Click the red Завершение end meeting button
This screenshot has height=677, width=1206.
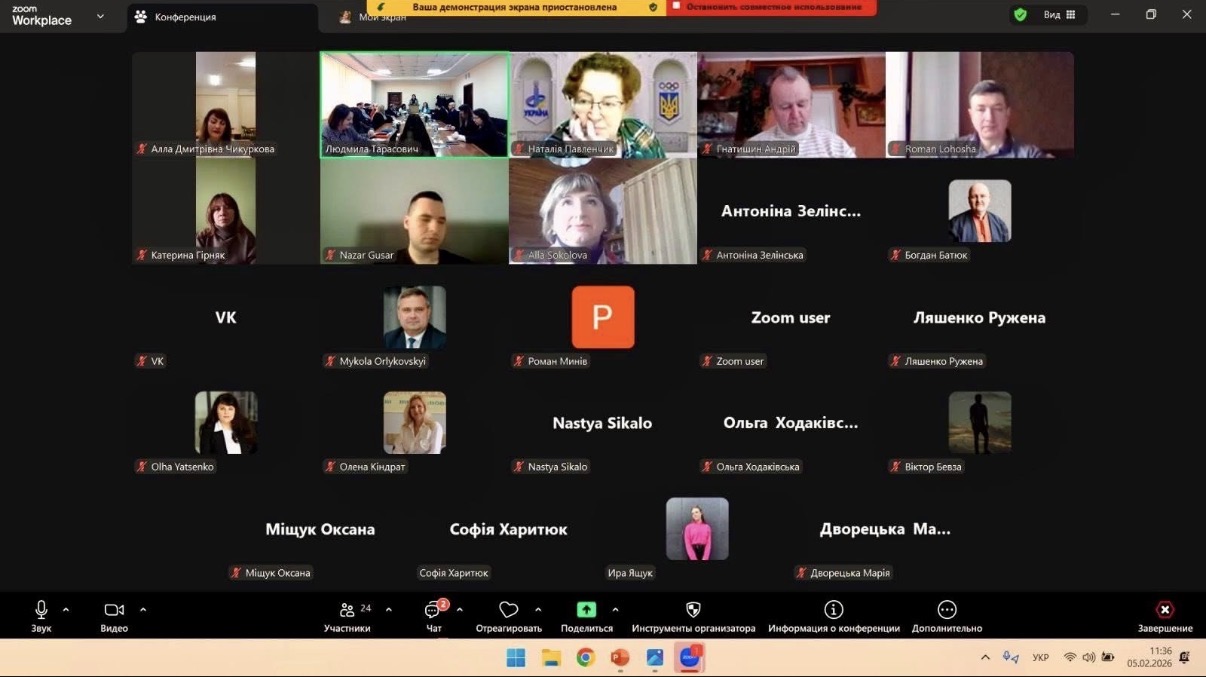tap(1165, 610)
